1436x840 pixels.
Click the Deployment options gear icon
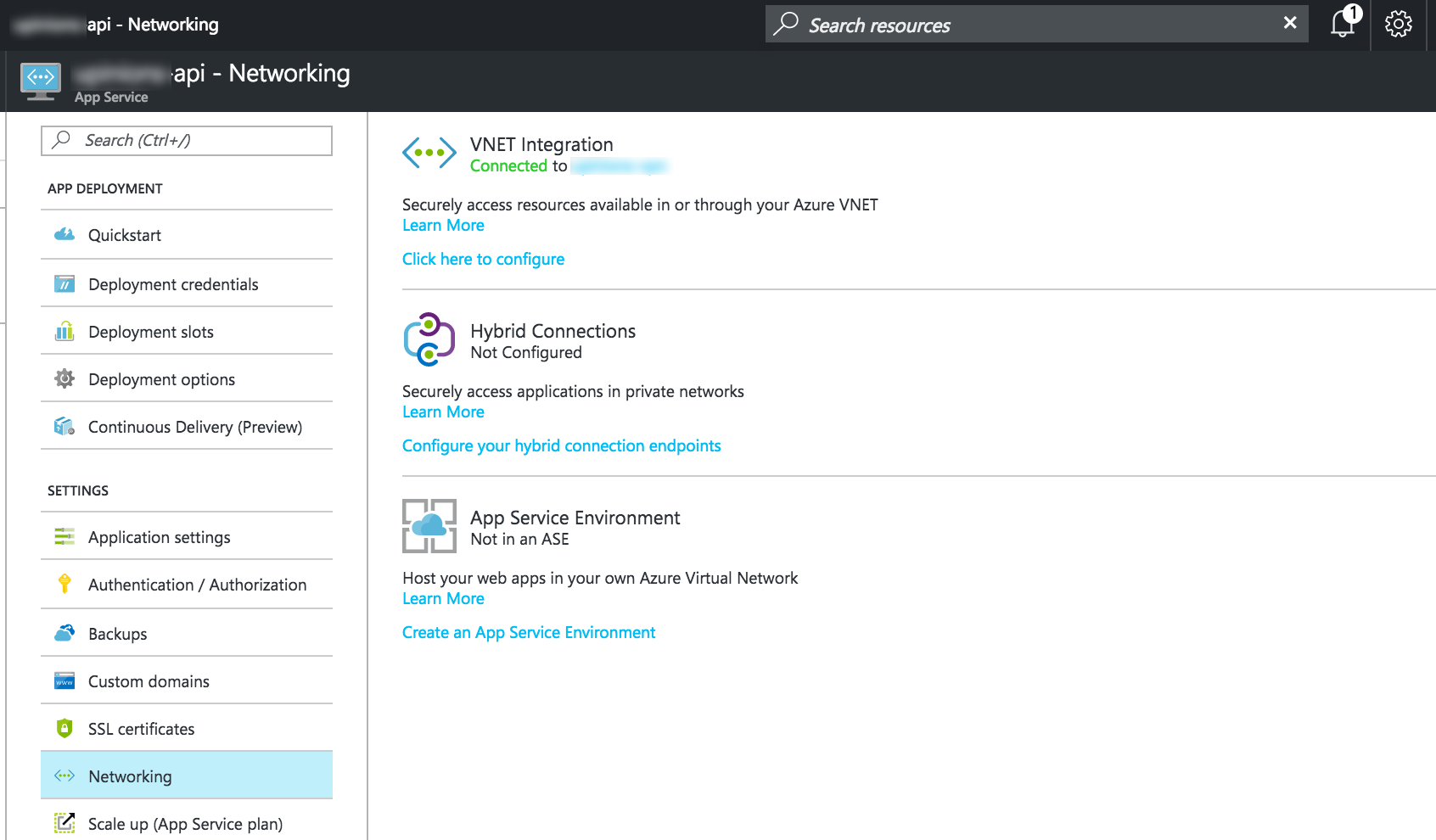[65, 378]
